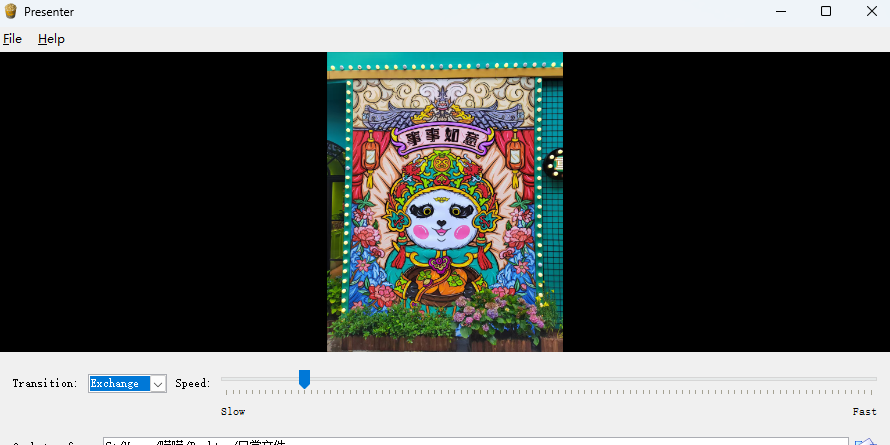This screenshot has width=890, height=445.
Task: Click the Speed label
Action: [192, 384]
